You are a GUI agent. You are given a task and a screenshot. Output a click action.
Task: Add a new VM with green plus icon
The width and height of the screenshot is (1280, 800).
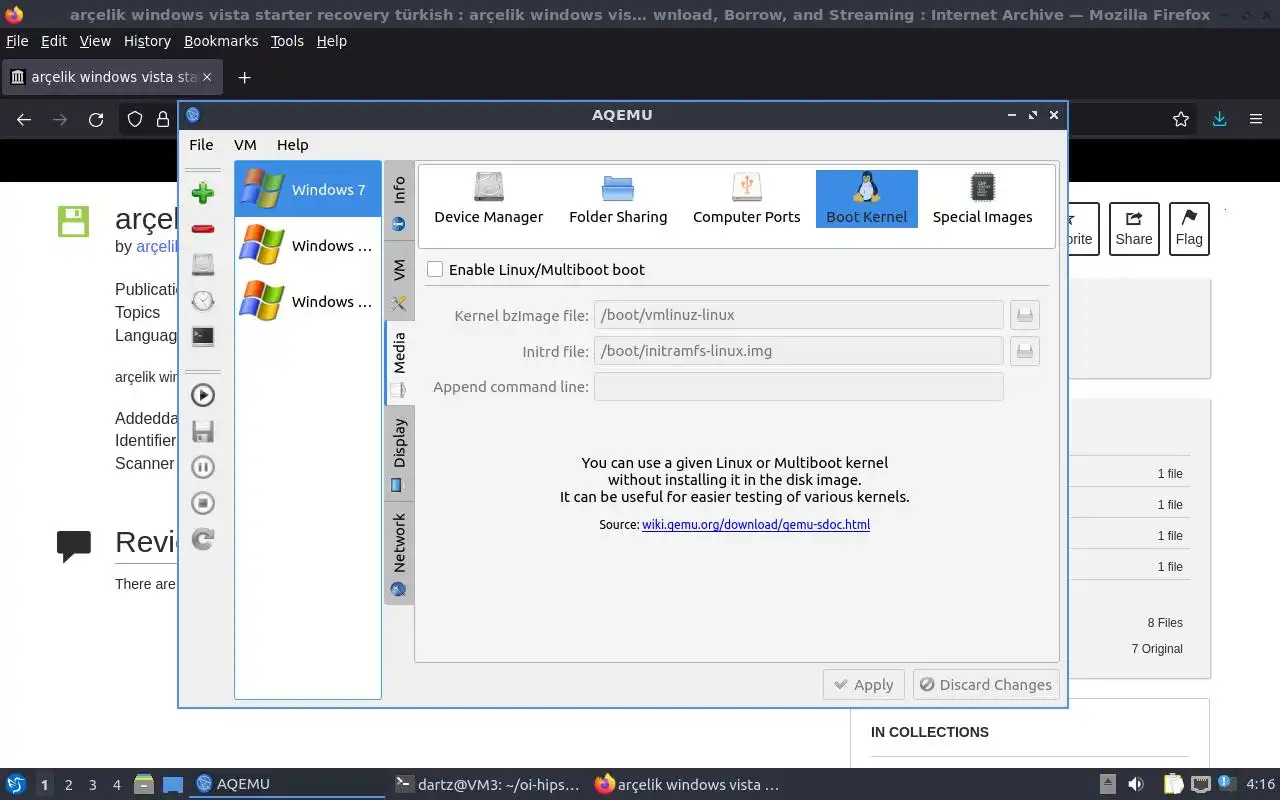203,193
